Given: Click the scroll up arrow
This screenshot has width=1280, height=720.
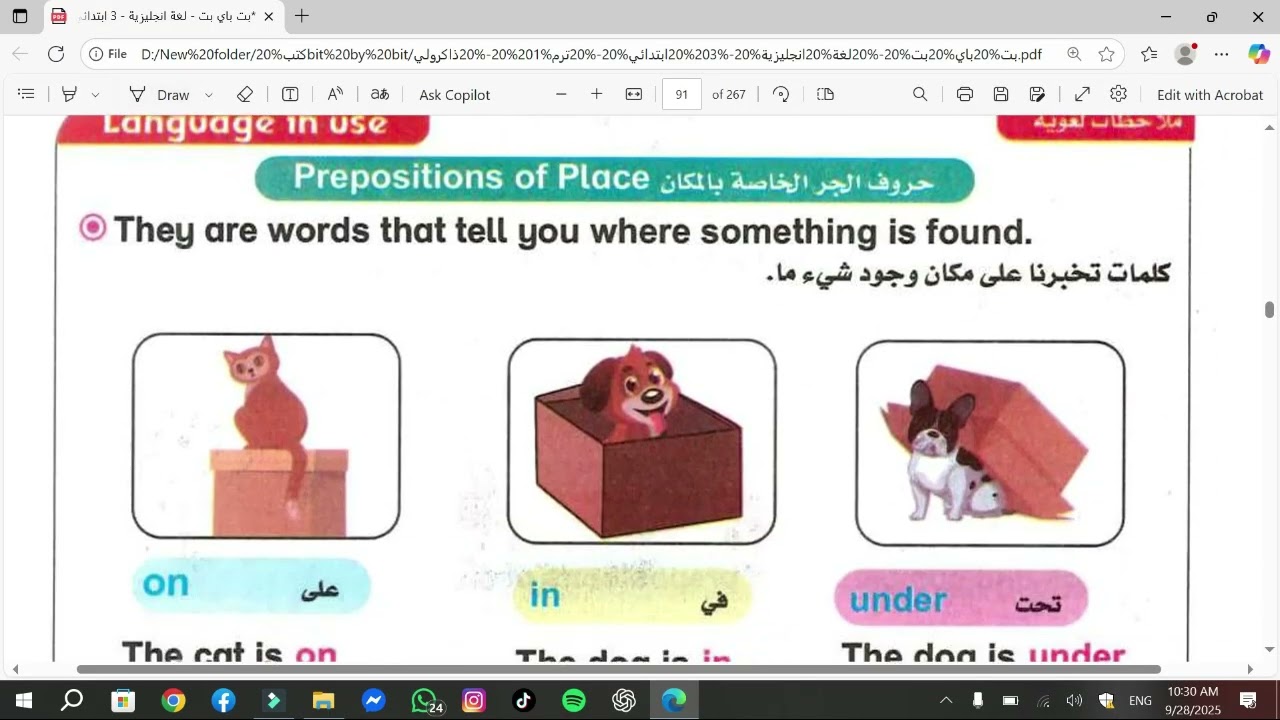Looking at the screenshot, I should pos(1270,127).
